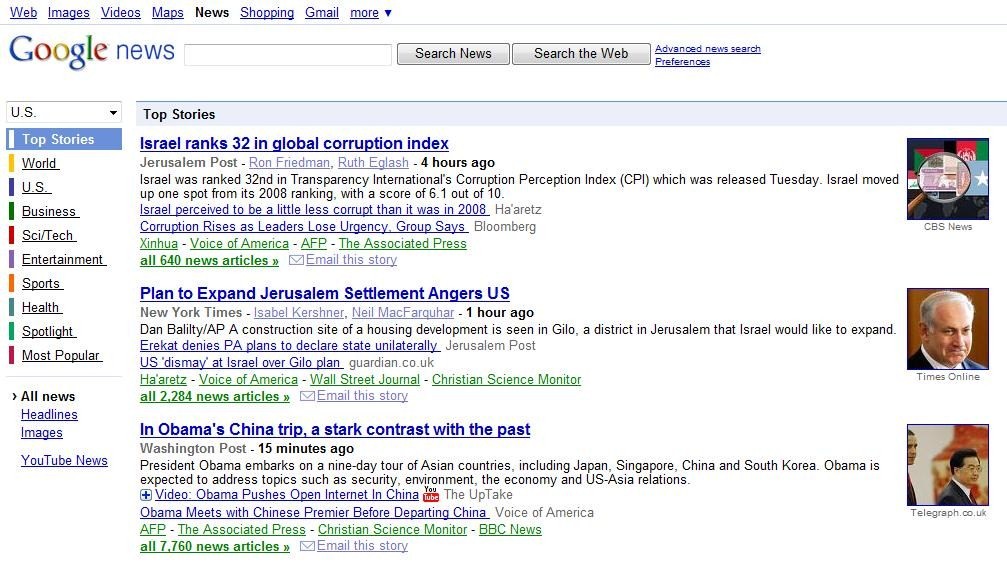
Task: Click the envelope icon under Obama China story
Action: [x=307, y=546]
